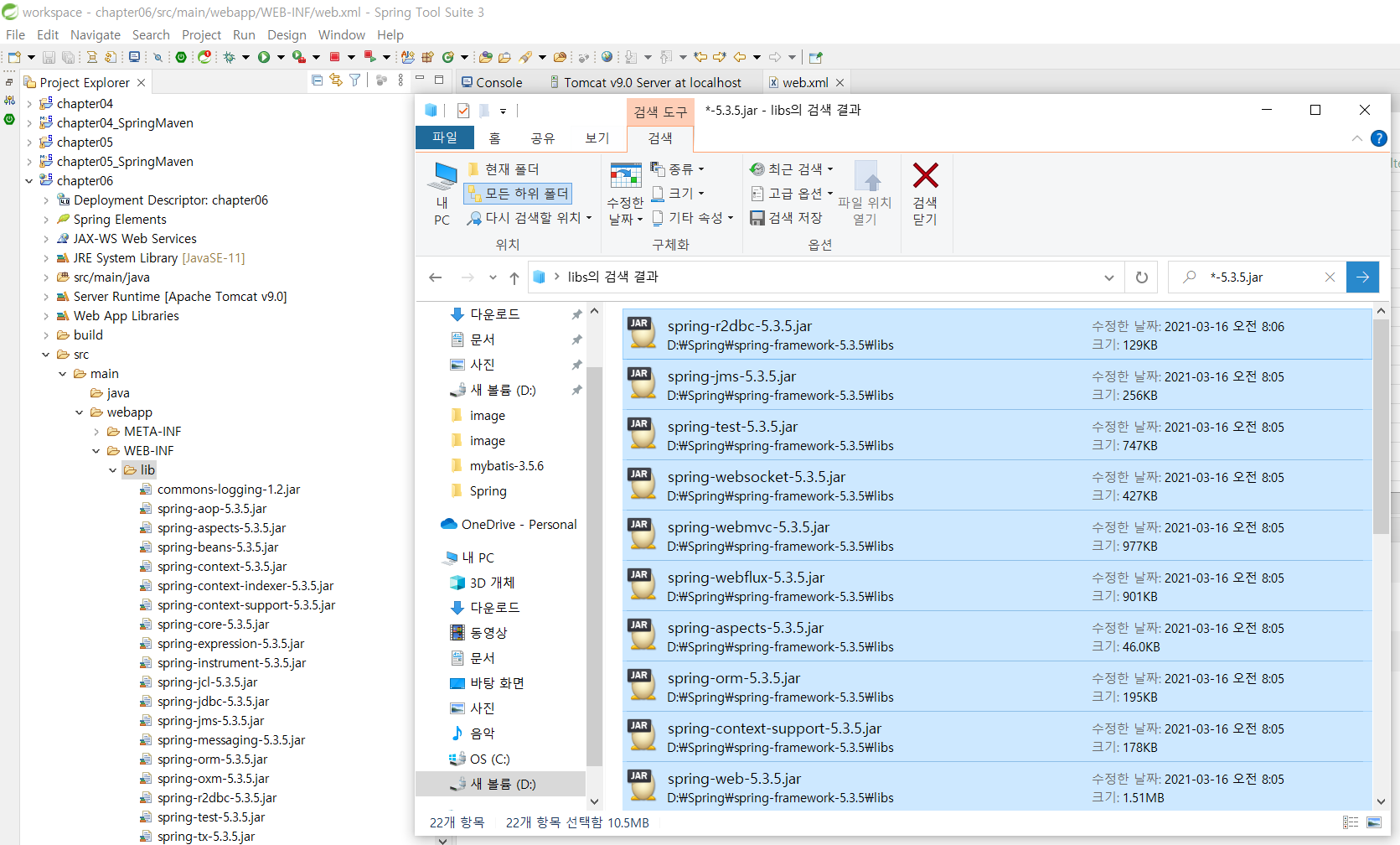Open the 파일 ribbon tab
This screenshot has height=845, width=1400.
[445, 137]
